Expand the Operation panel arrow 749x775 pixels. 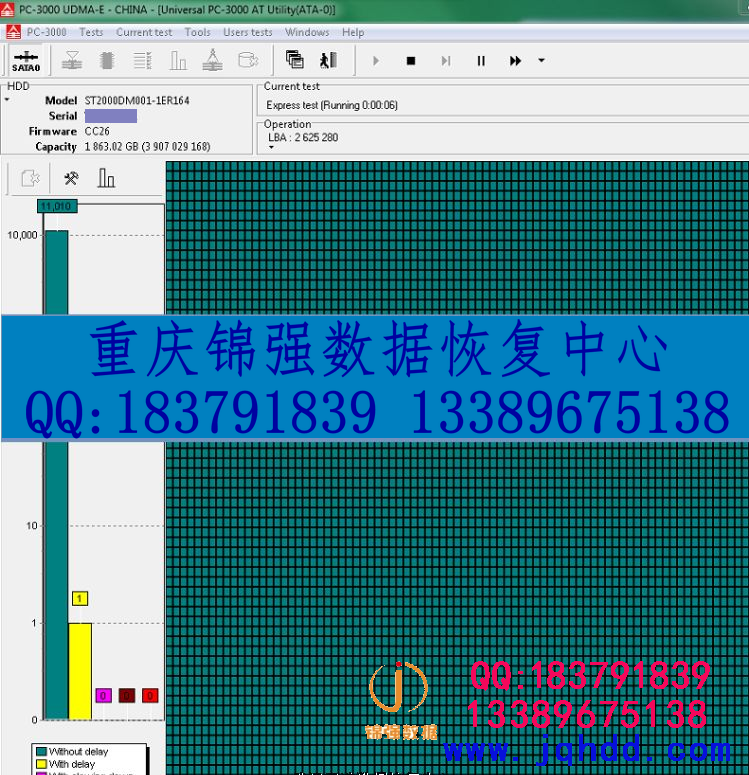pos(271,147)
